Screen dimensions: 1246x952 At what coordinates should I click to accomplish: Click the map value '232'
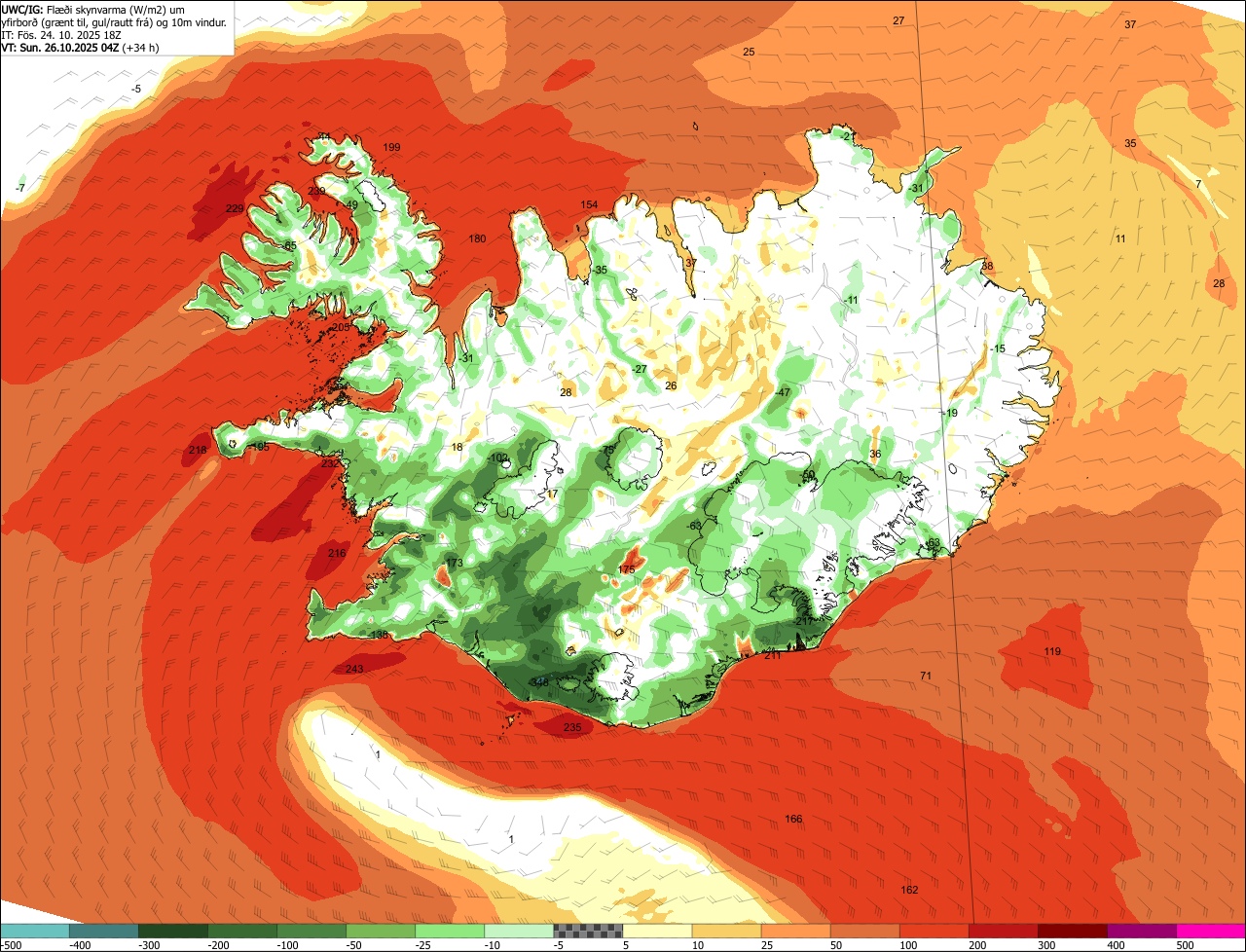point(330,463)
